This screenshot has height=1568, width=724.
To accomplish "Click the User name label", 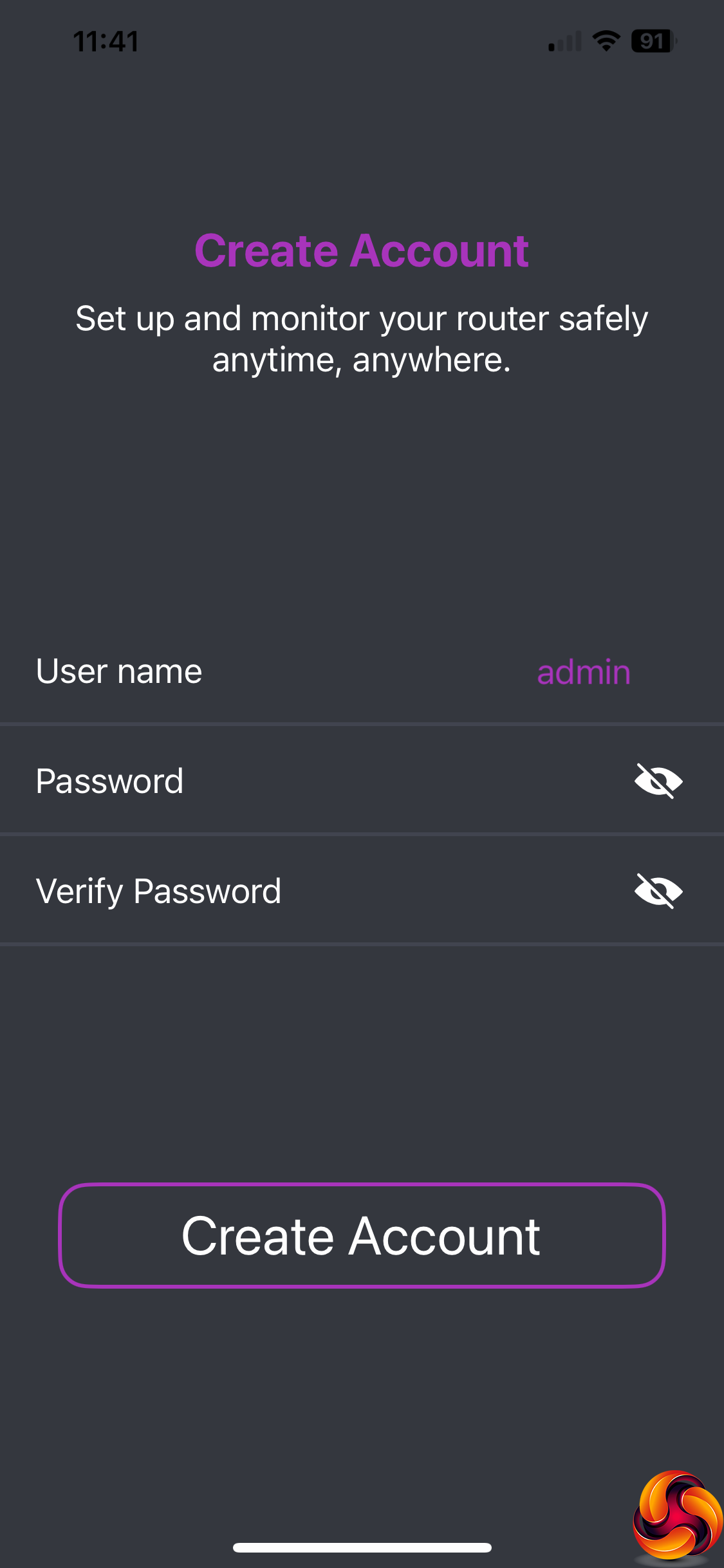I will 119,671.
